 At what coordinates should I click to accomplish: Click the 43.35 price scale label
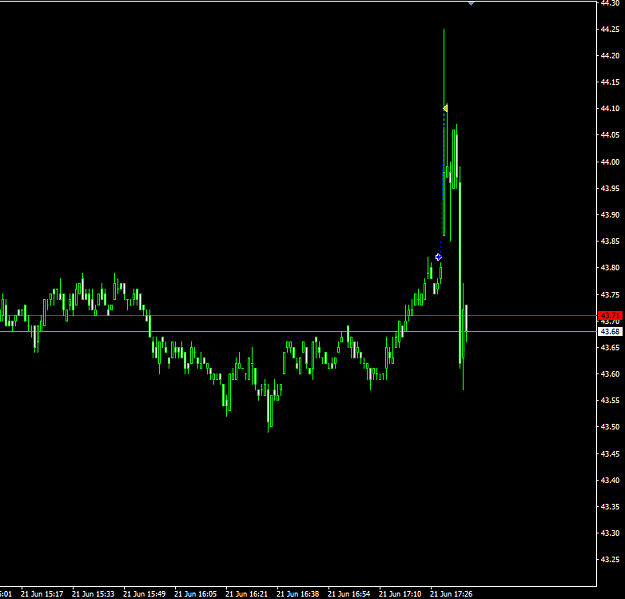tap(610, 507)
